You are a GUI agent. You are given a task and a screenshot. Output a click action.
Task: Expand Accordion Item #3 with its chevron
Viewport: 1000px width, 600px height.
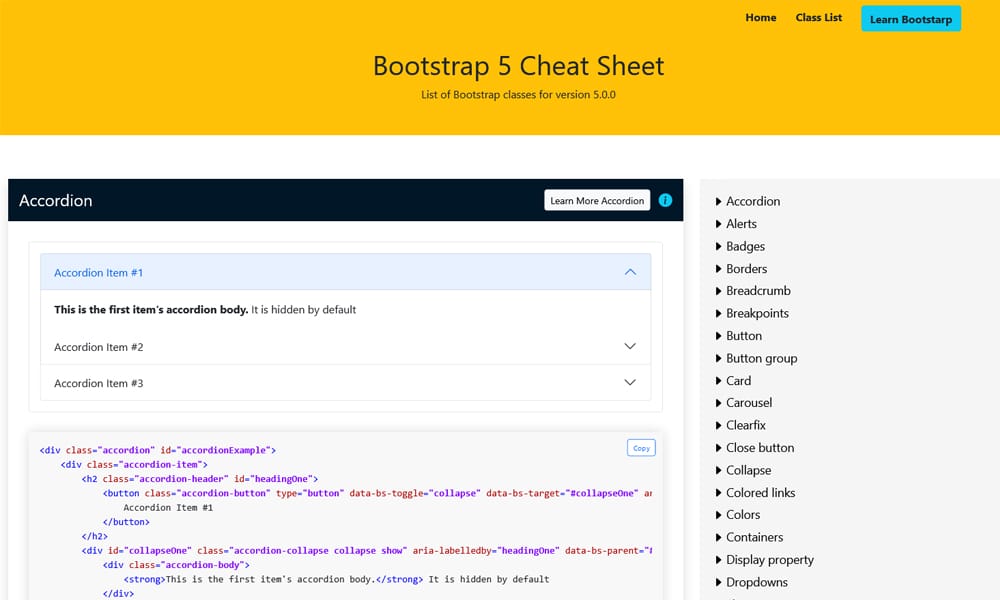tap(630, 382)
